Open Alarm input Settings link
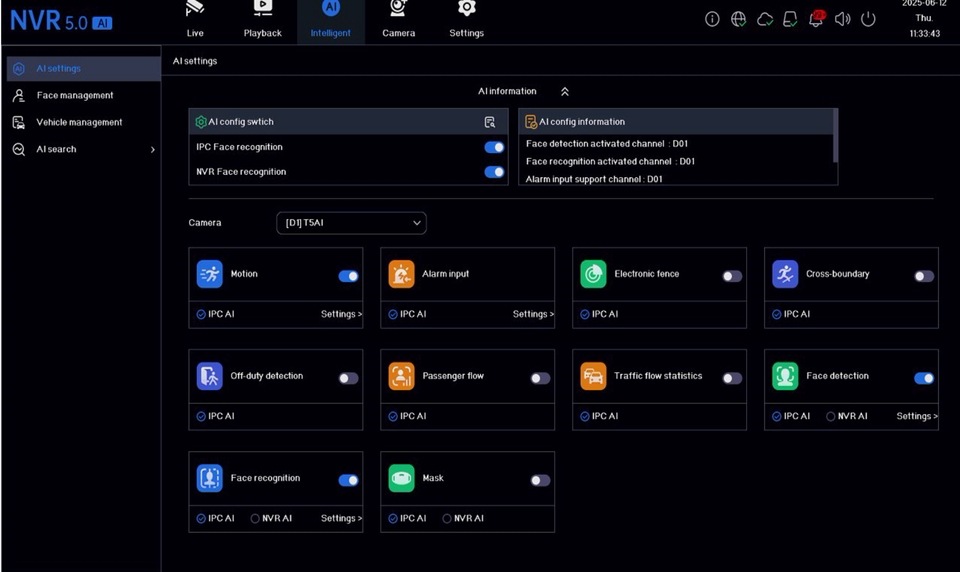The image size is (960, 572). pyautogui.click(x=533, y=314)
